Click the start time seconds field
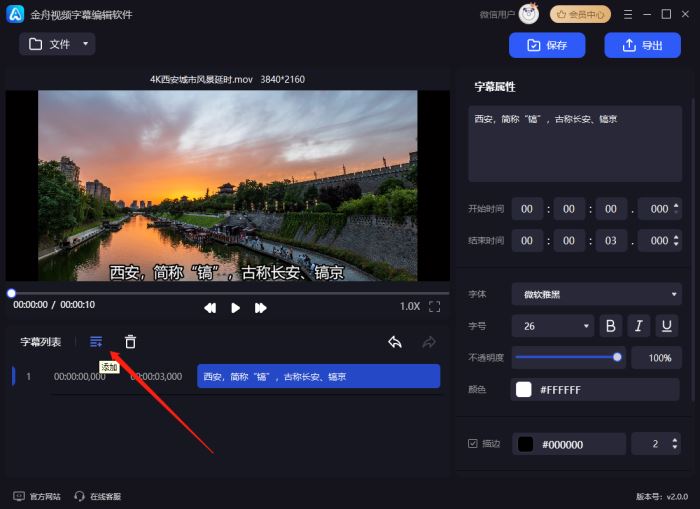 (611, 209)
